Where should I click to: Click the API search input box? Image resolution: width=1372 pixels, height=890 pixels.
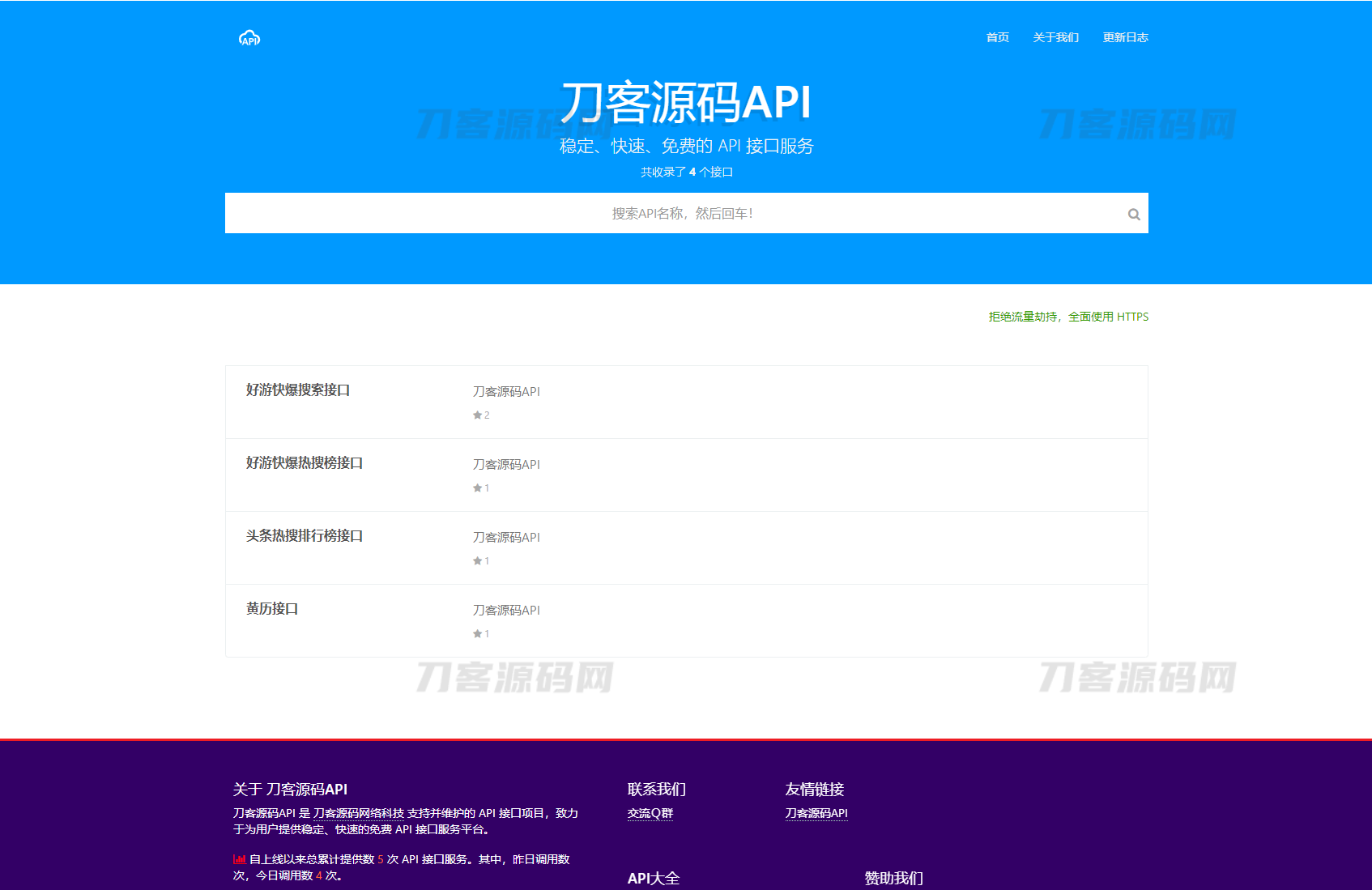[x=687, y=213]
